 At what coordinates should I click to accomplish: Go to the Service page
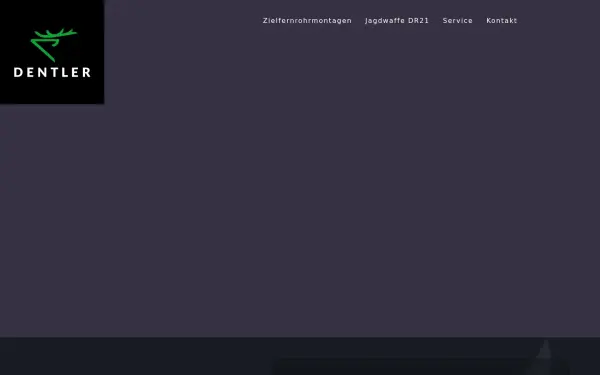(457, 21)
